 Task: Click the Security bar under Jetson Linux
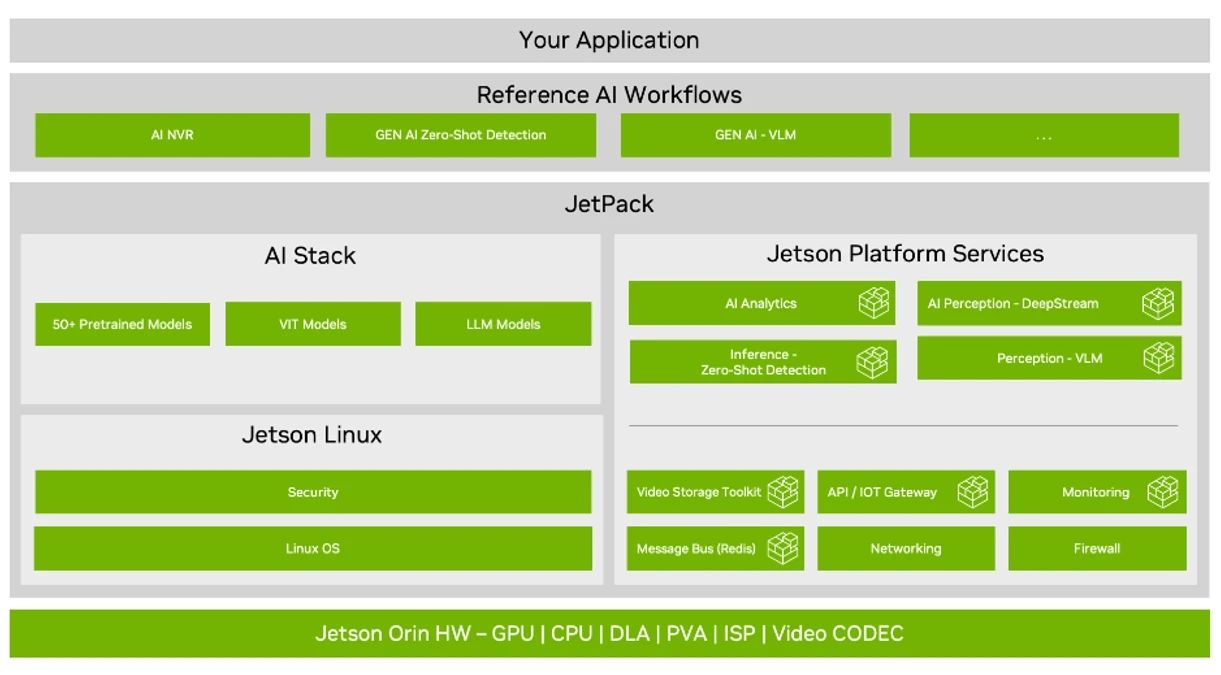tap(312, 492)
